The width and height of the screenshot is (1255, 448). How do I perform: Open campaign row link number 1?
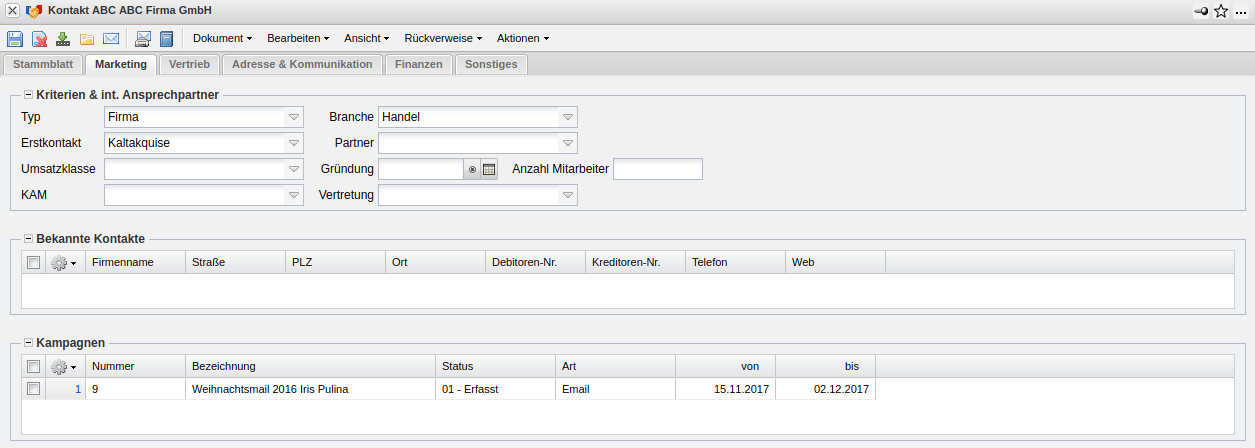click(78, 389)
